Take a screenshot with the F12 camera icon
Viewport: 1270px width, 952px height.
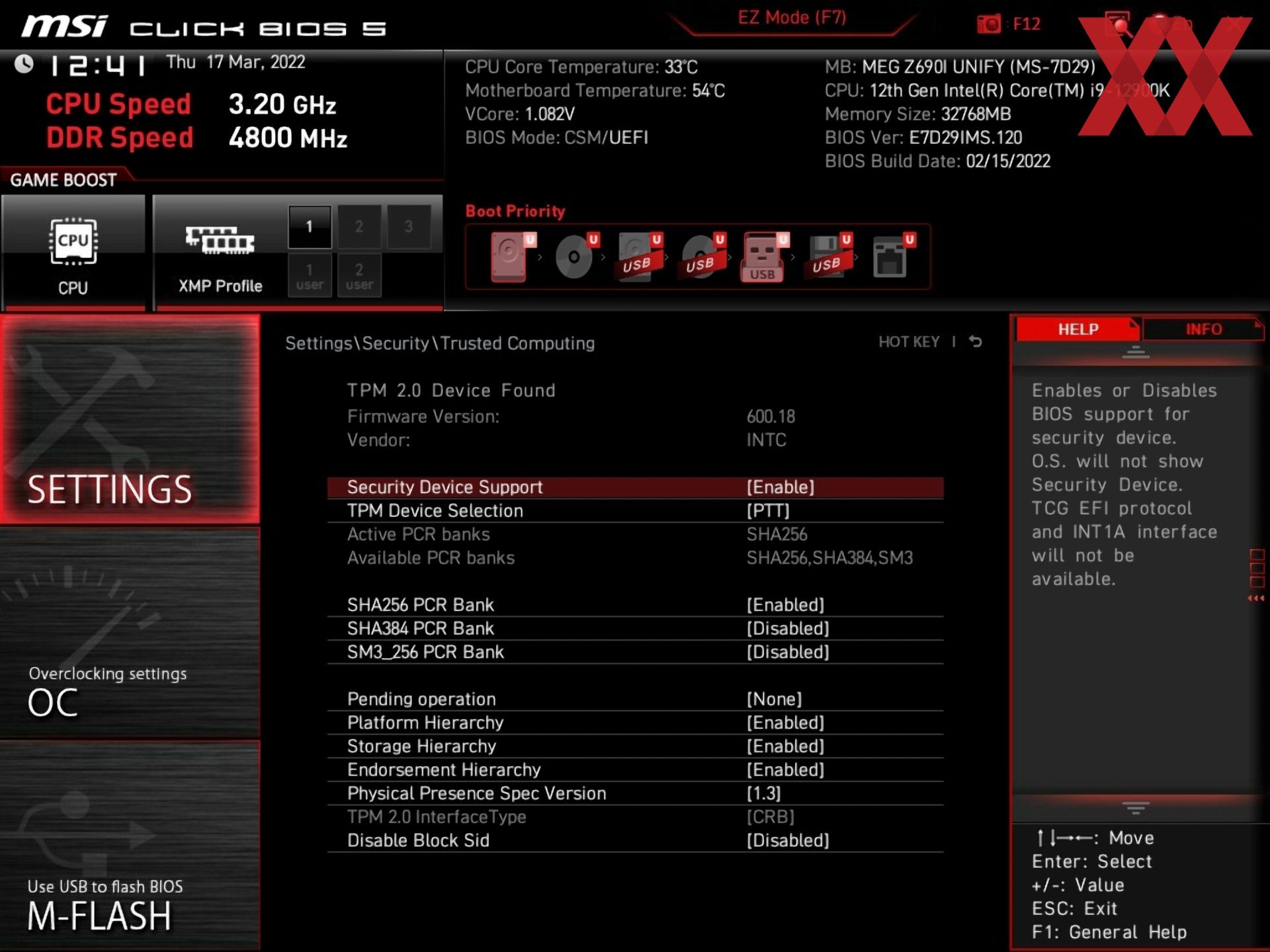(990, 24)
